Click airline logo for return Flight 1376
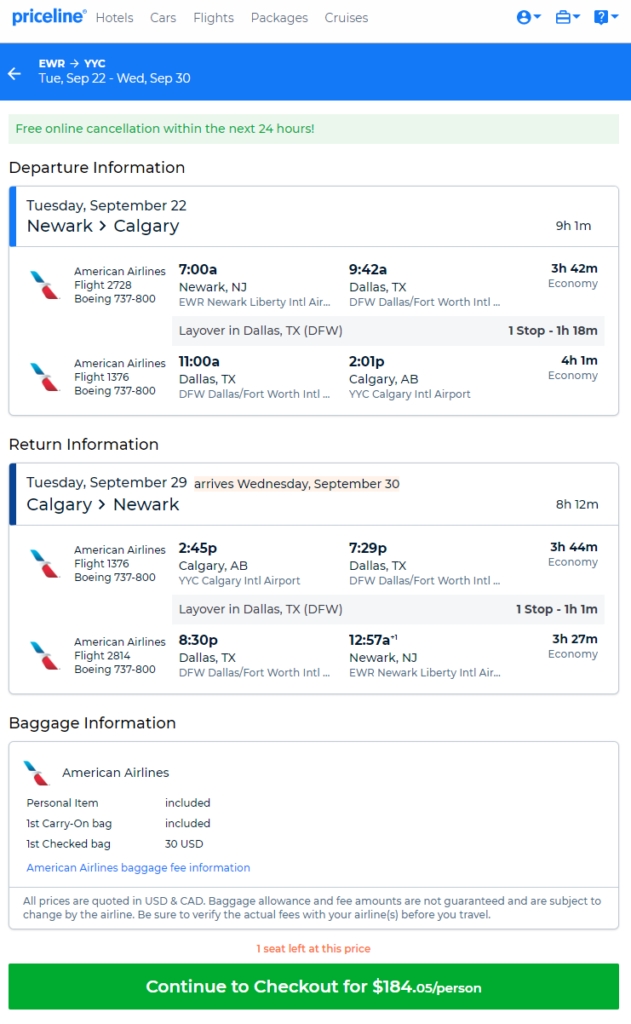Viewport: 631px width, 1024px height. pos(45,563)
